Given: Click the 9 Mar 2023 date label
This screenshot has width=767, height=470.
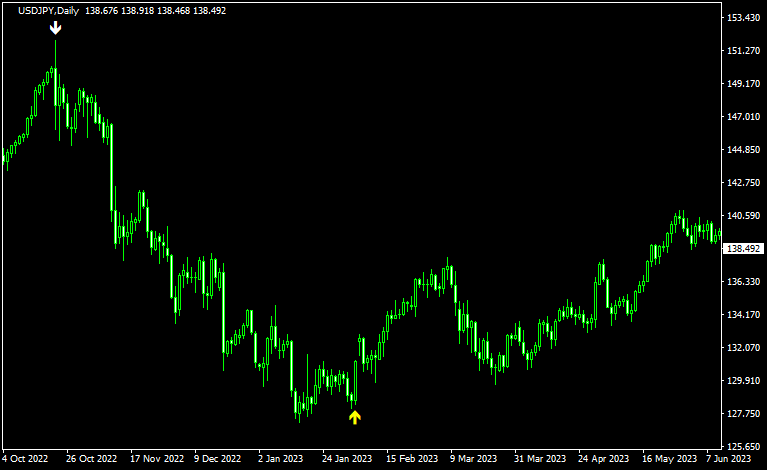Looking at the screenshot, I should (473, 459).
